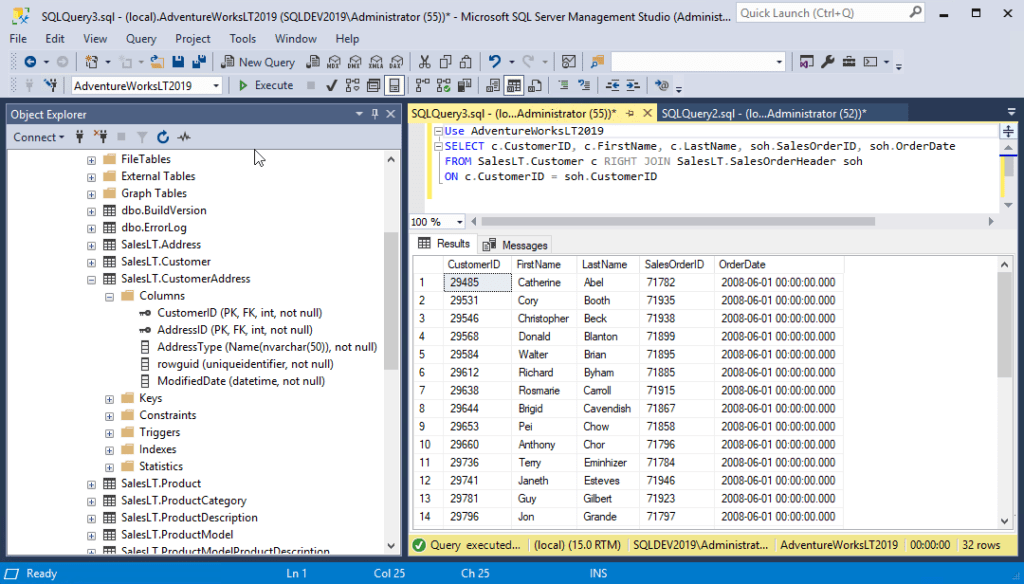The width and height of the screenshot is (1024, 584).
Task: Select the Results tab
Action: coord(444,244)
